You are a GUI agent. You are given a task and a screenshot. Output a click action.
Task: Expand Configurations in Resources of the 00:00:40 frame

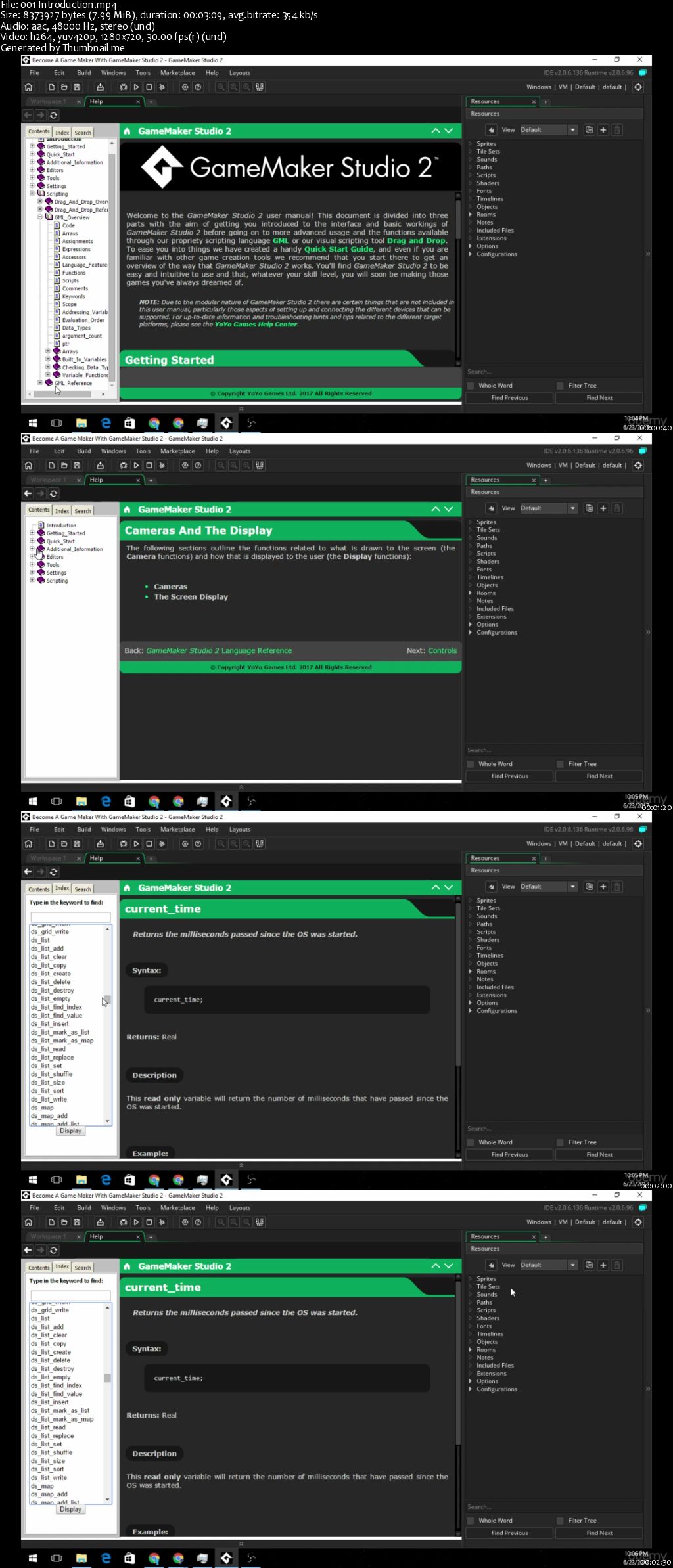click(x=471, y=254)
